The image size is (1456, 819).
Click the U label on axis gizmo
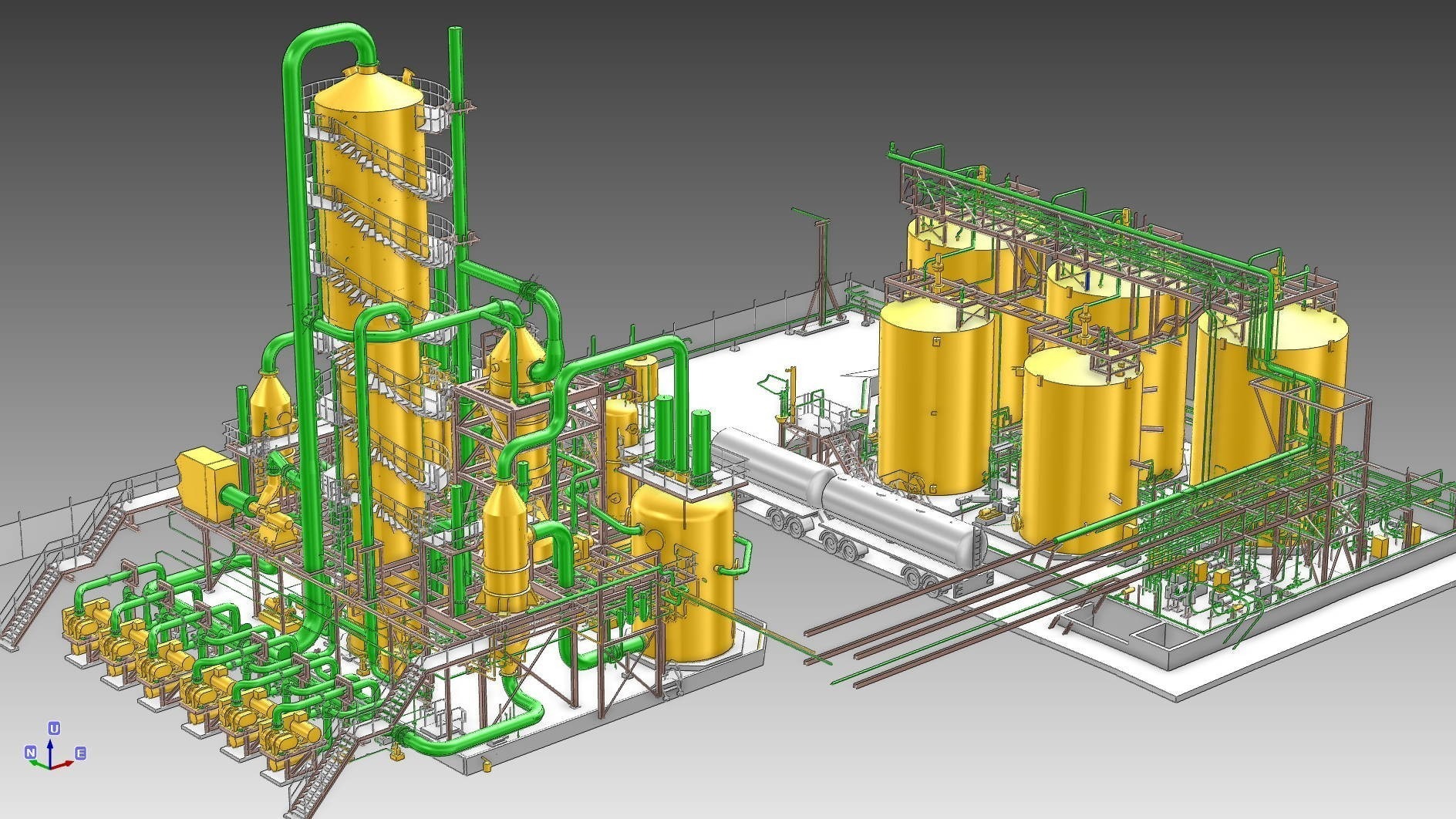pos(54,728)
